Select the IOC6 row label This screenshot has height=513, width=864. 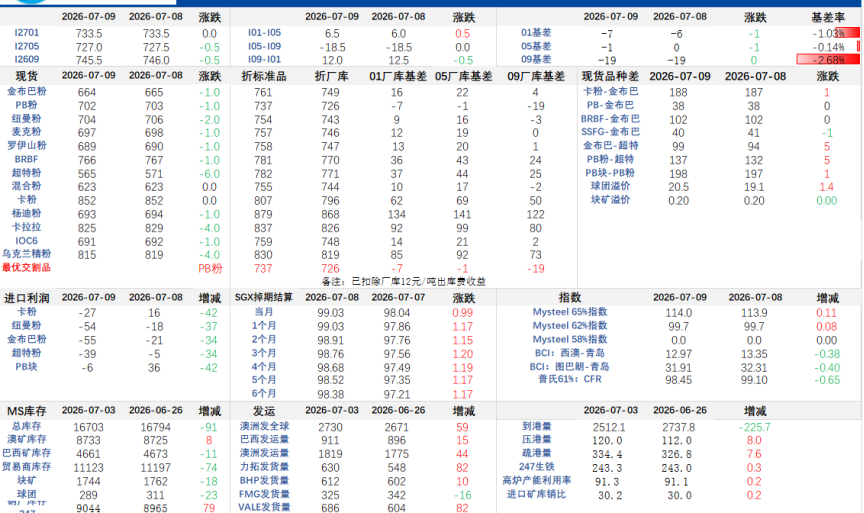coord(26,241)
